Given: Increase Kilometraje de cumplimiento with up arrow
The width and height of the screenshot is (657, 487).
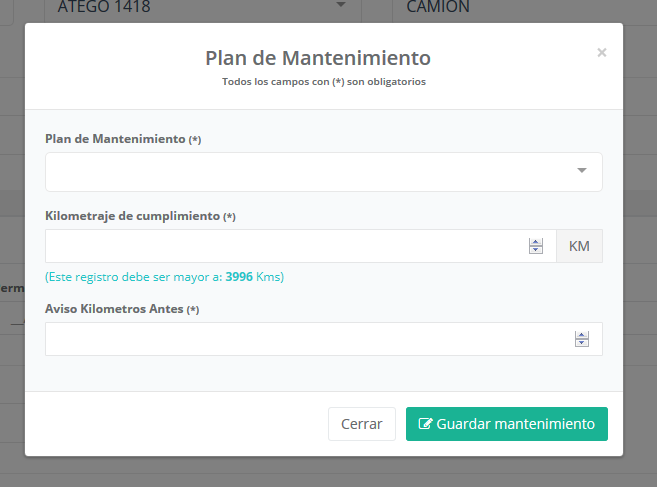Looking at the screenshot, I should click(536, 242).
